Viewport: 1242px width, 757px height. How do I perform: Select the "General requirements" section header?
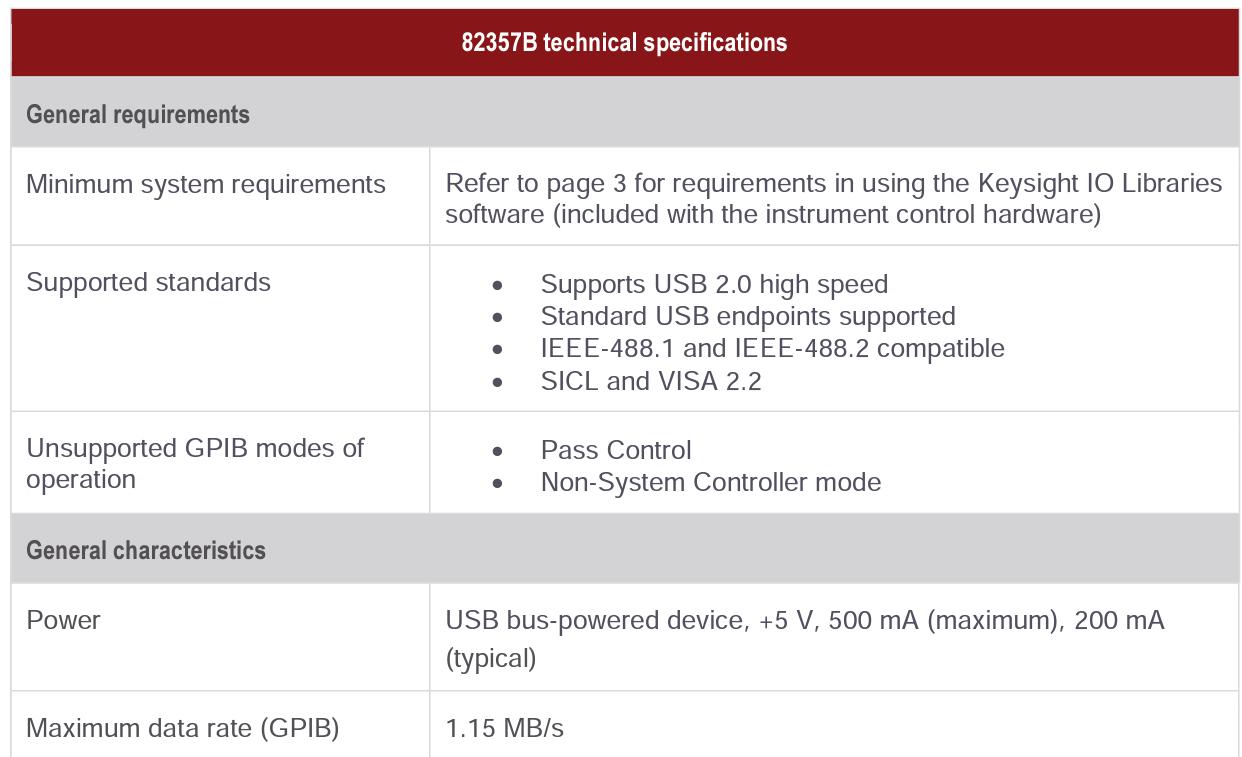point(138,115)
